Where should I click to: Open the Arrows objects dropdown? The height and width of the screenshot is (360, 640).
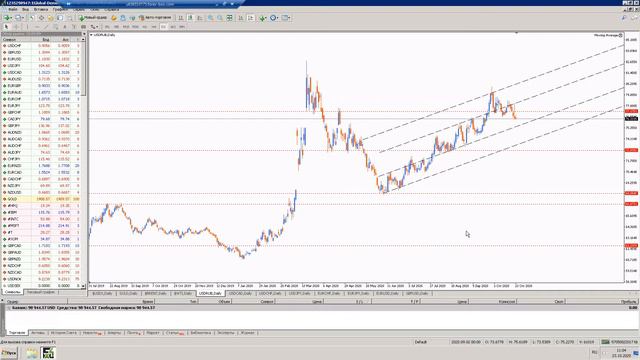pos(94,27)
